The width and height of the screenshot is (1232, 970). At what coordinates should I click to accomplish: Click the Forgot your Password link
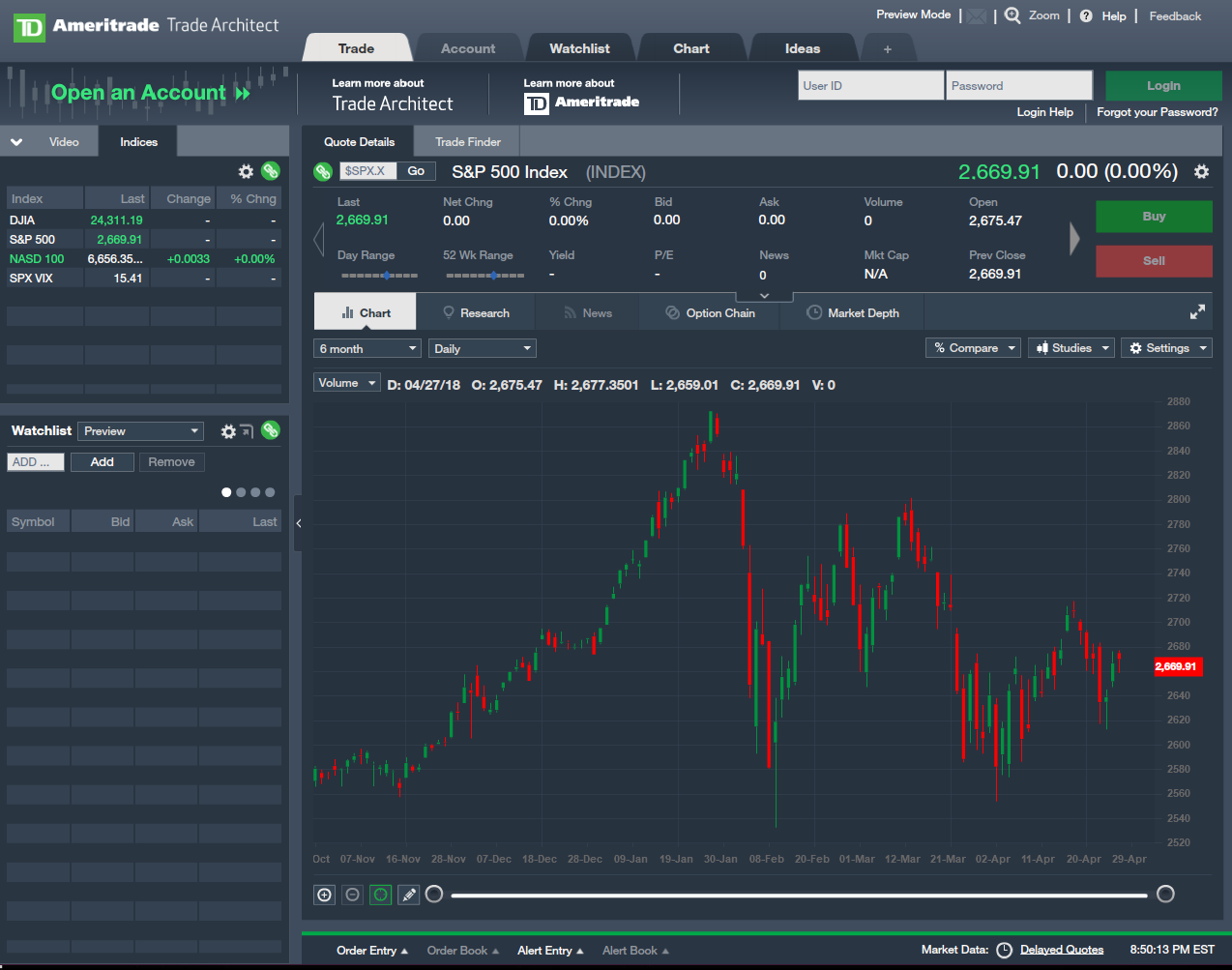pyautogui.click(x=1158, y=112)
